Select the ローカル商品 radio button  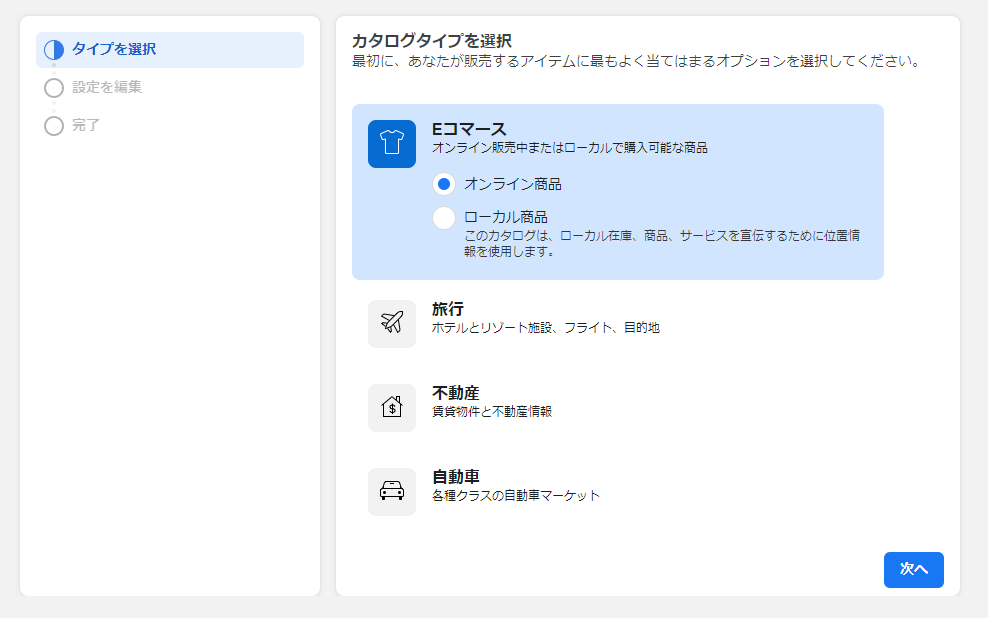(444, 218)
